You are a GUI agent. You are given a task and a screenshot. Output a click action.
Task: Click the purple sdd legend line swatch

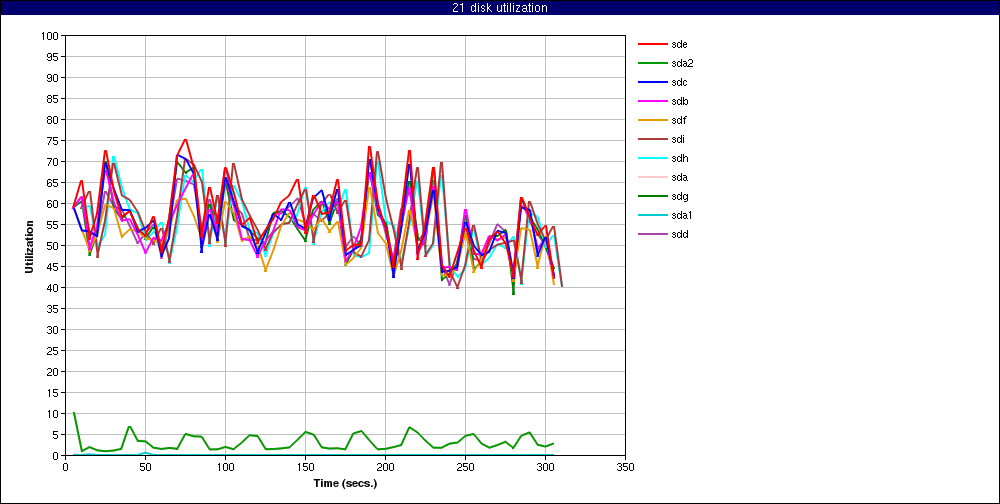pos(651,235)
